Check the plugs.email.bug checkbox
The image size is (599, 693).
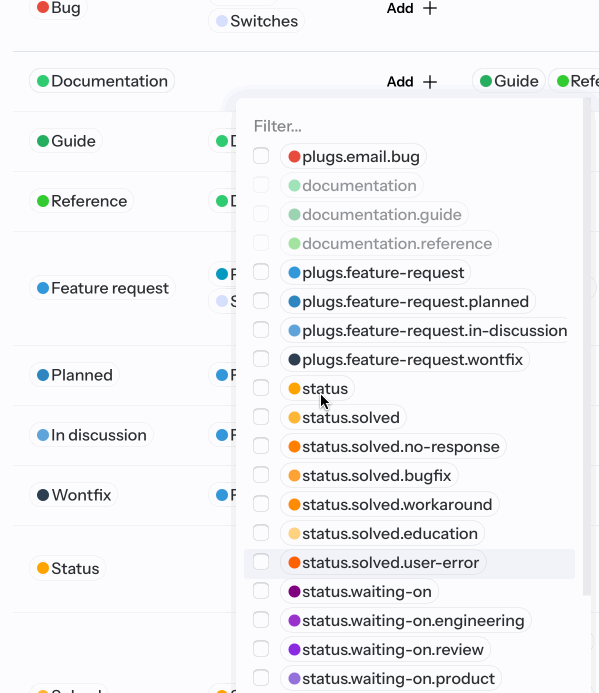tap(261, 156)
